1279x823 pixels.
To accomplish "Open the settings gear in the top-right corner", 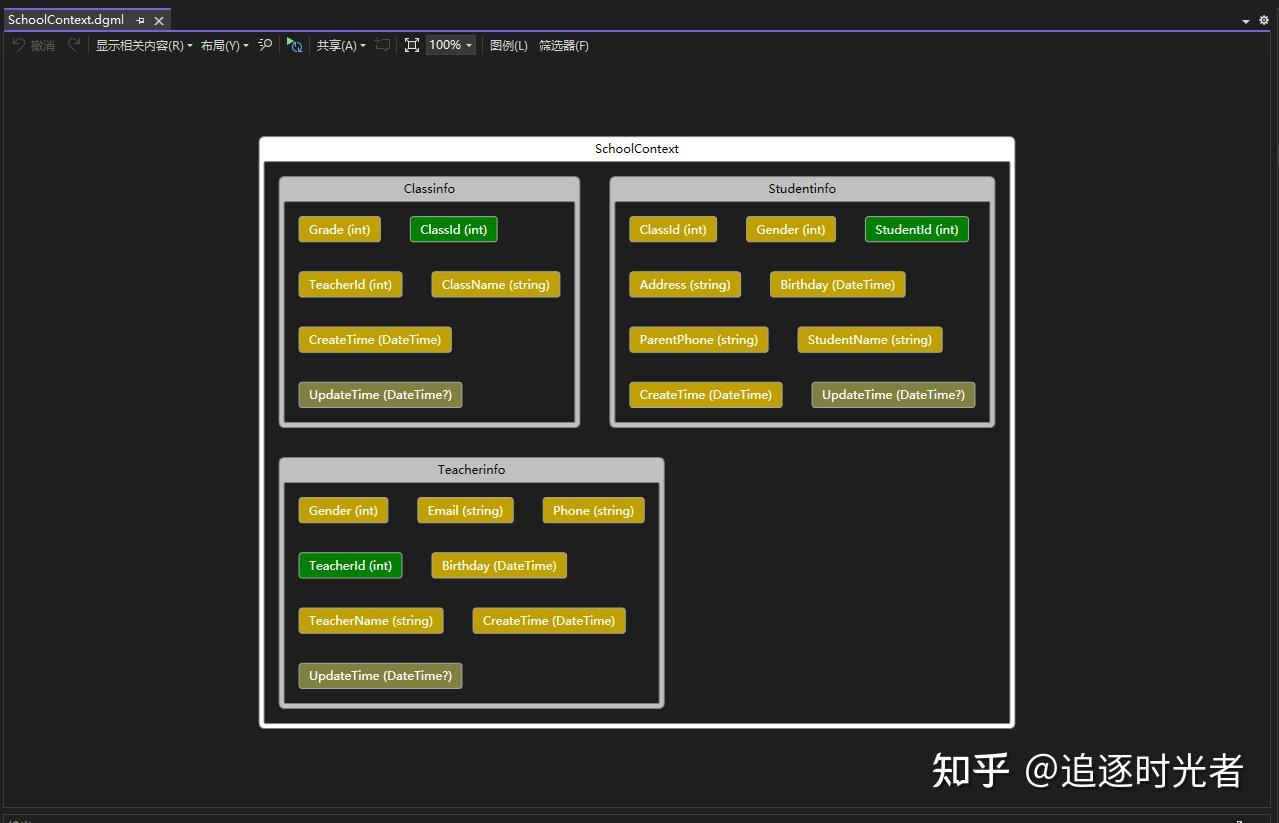I will (1264, 20).
